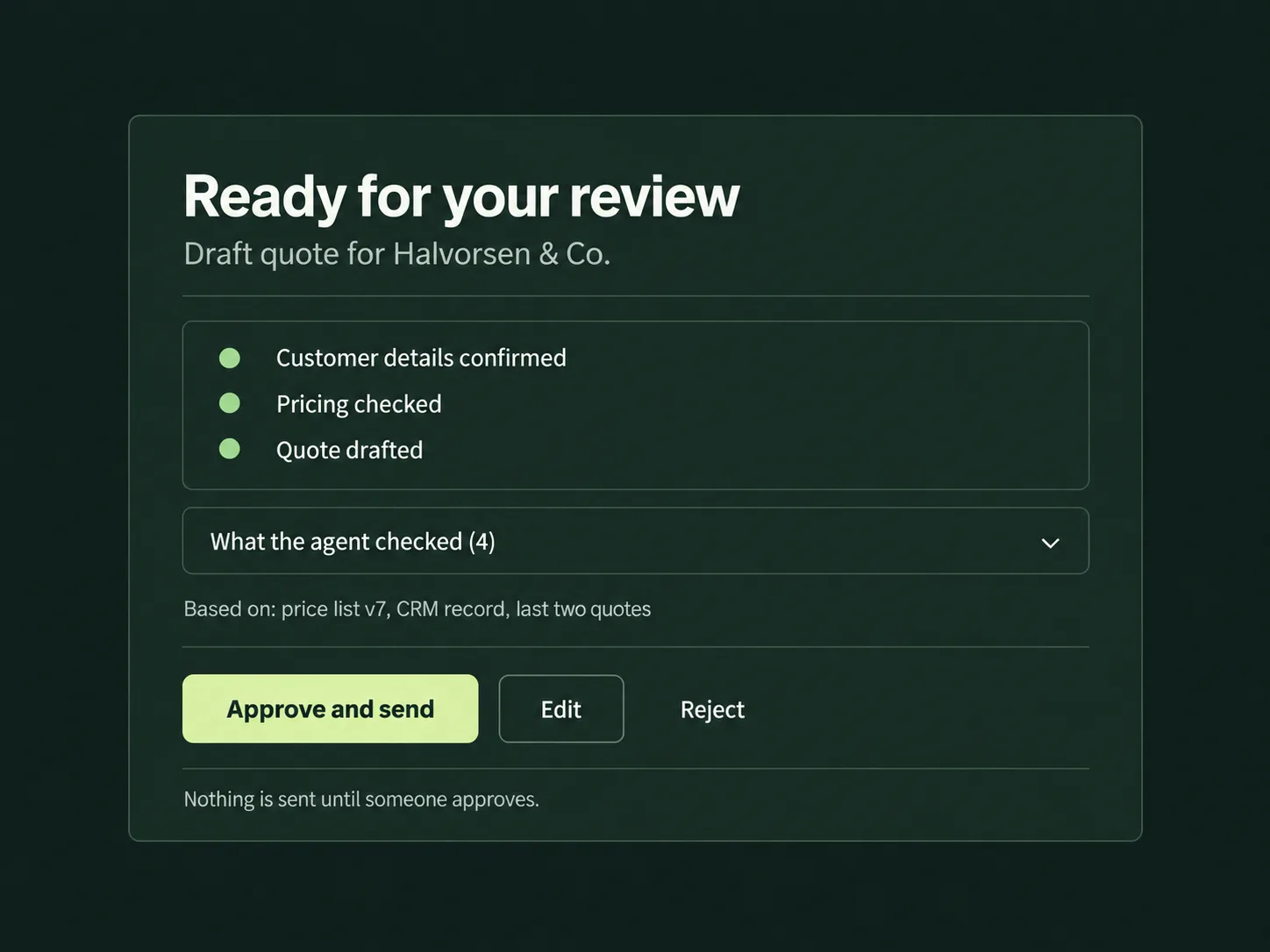Click the green dot beside Pricing checked
Image resolution: width=1270 pixels, height=952 pixels.
point(230,403)
